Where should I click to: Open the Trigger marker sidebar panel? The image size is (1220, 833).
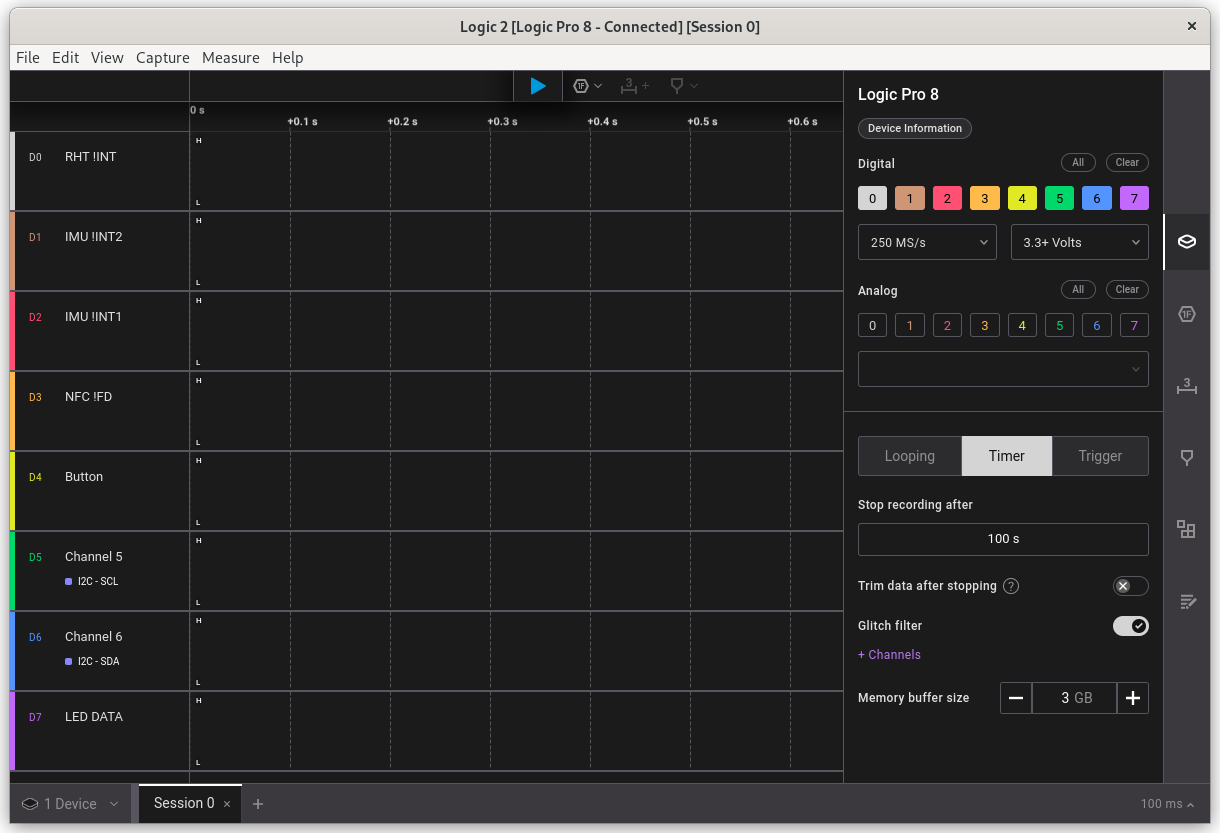[x=1187, y=458]
